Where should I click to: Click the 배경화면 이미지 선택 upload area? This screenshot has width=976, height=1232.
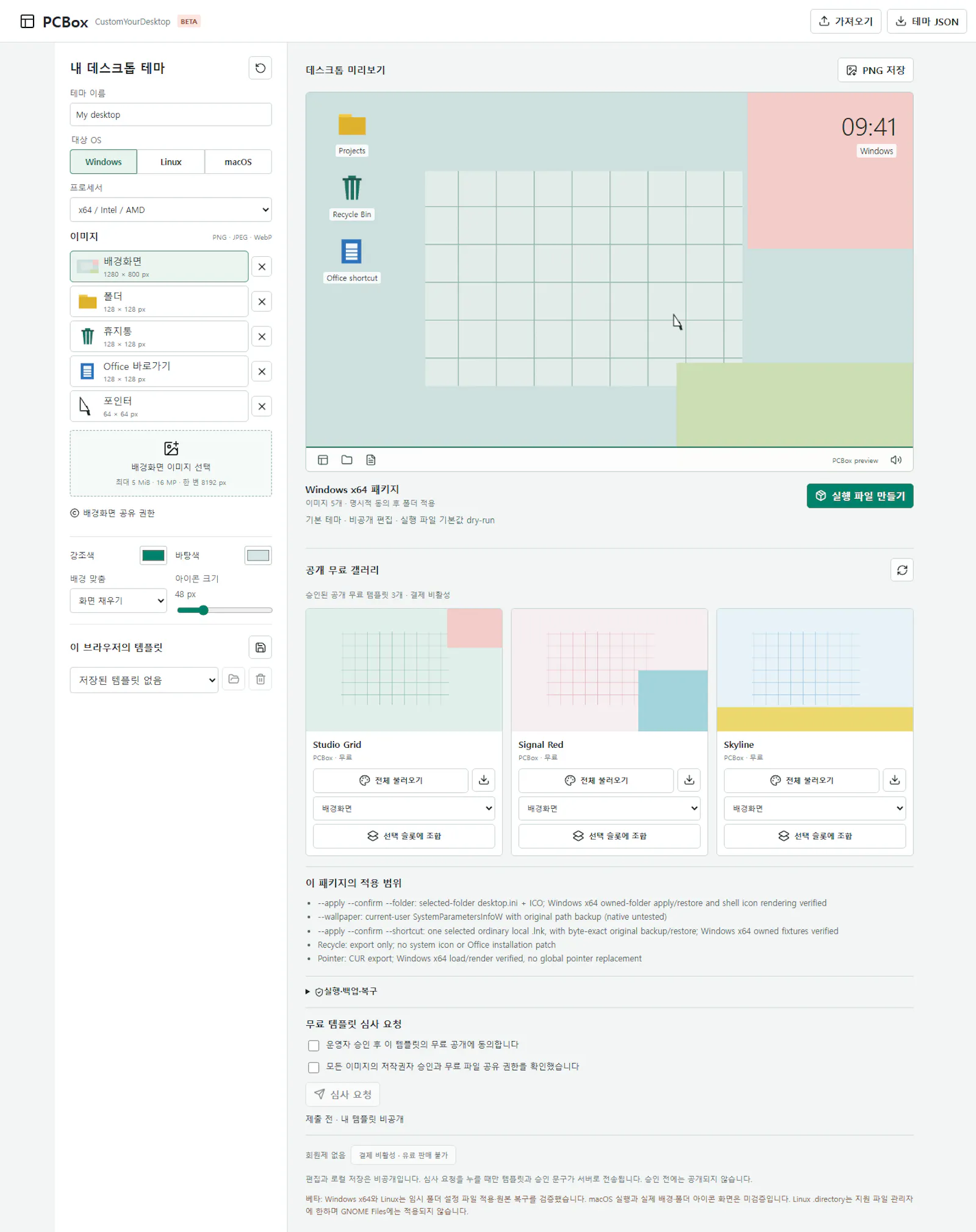click(171, 464)
